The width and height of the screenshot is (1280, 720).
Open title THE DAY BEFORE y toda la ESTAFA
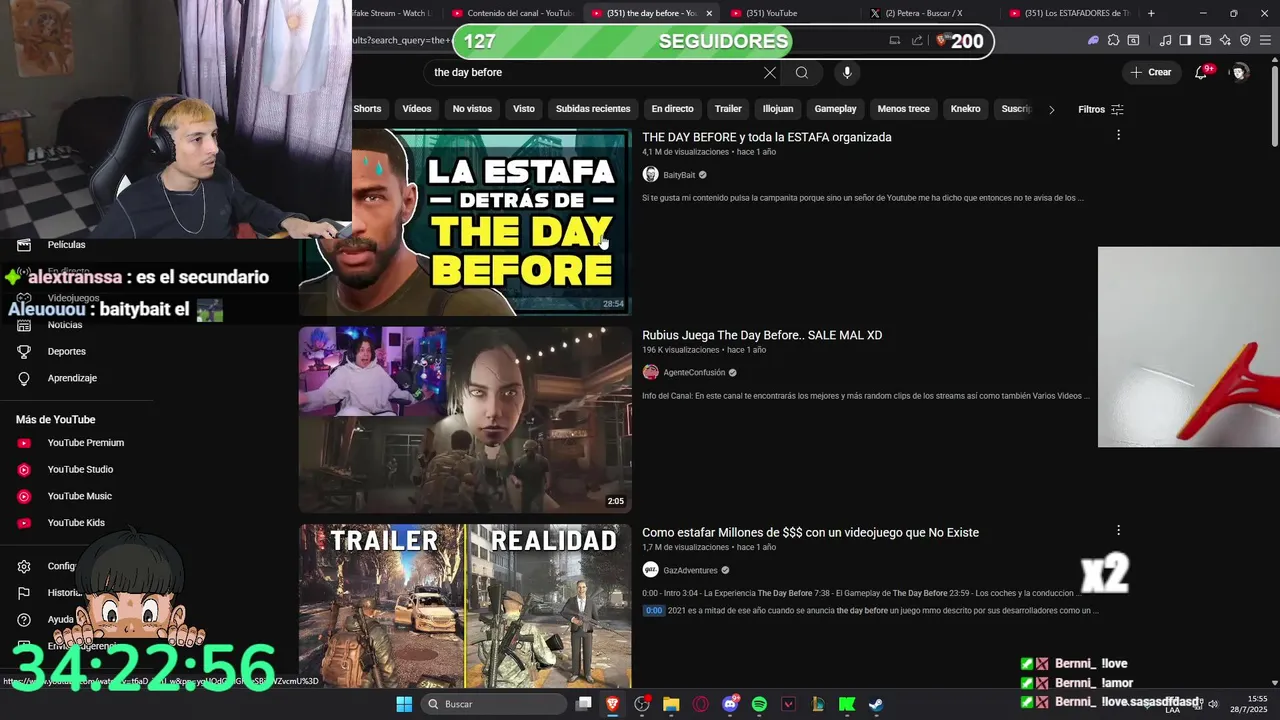pos(767,137)
